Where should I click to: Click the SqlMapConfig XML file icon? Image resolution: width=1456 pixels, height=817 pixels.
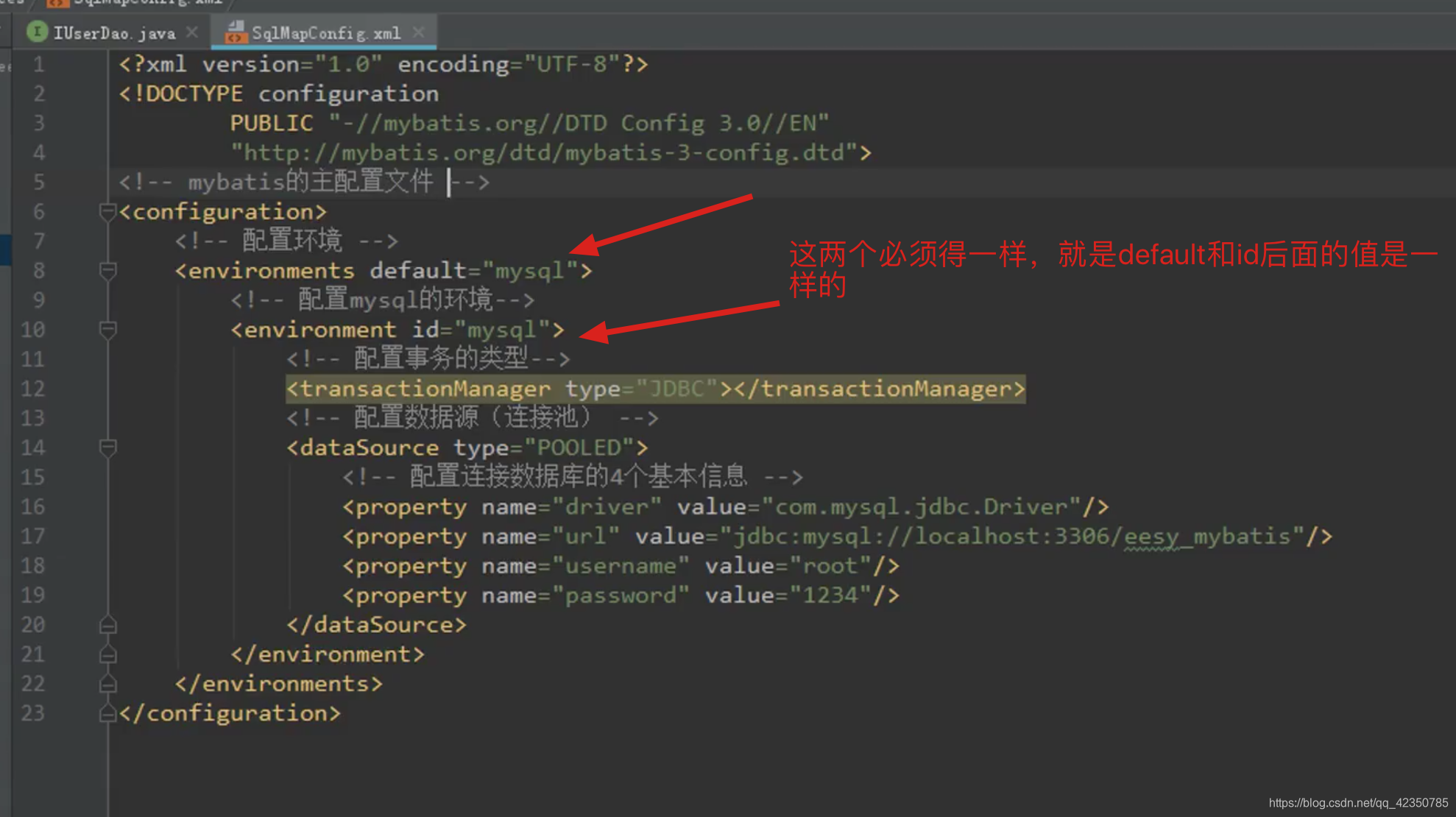point(235,32)
